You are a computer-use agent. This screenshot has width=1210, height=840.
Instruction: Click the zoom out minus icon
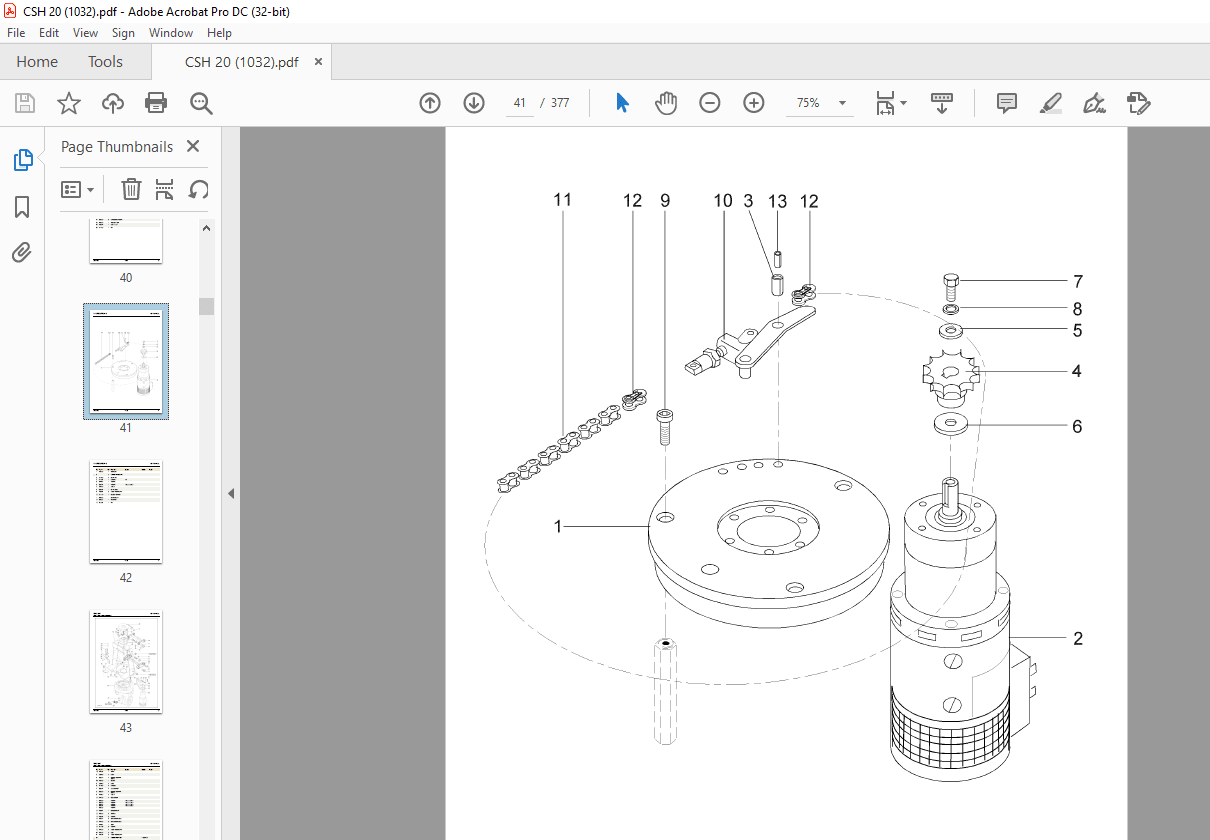coord(710,103)
